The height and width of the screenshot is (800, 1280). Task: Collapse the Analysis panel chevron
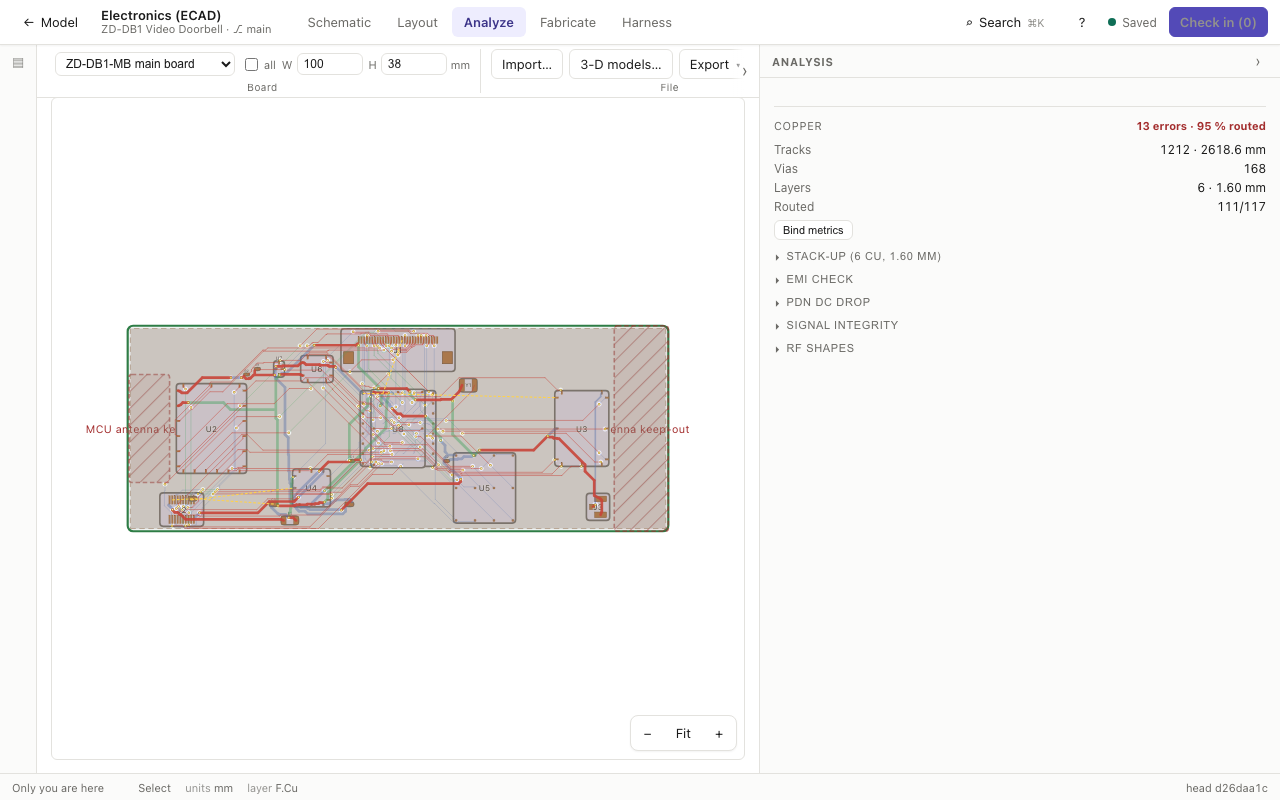(1258, 62)
